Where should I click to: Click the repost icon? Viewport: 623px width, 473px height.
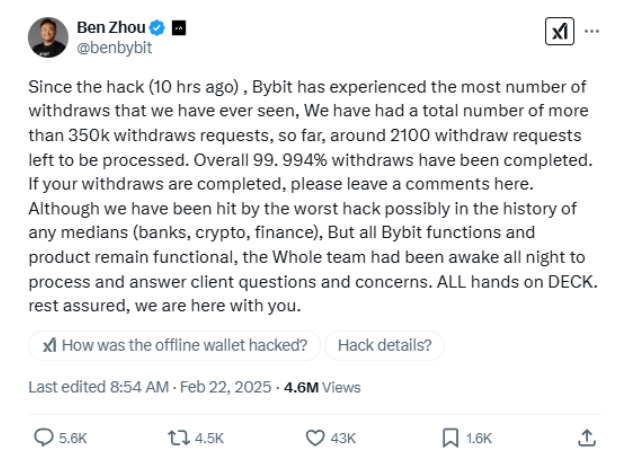pos(178,438)
